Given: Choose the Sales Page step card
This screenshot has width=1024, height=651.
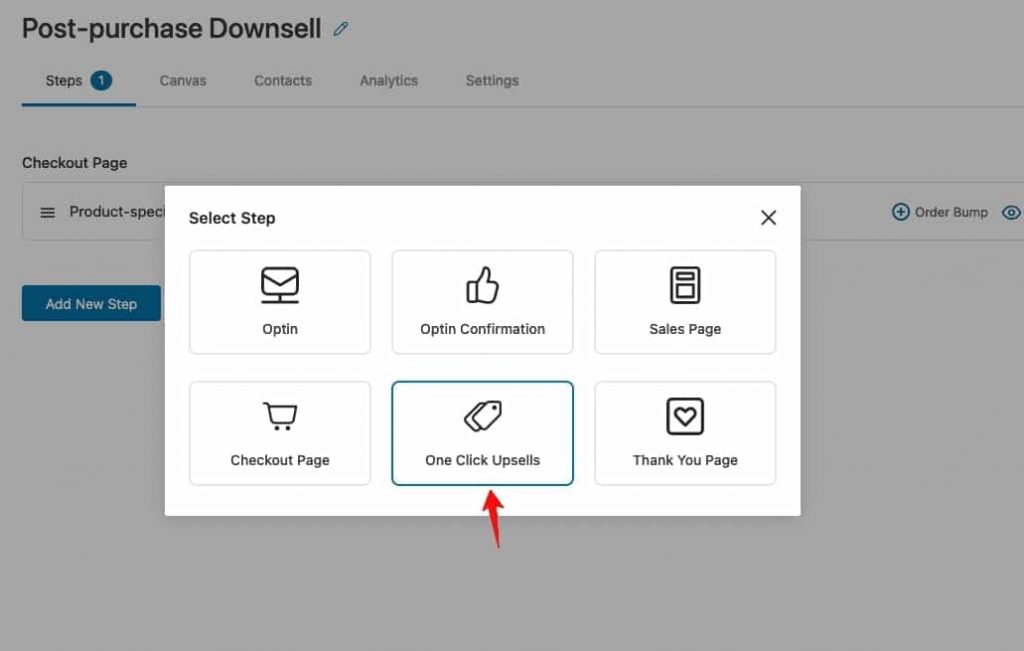Looking at the screenshot, I should coord(685,302).
